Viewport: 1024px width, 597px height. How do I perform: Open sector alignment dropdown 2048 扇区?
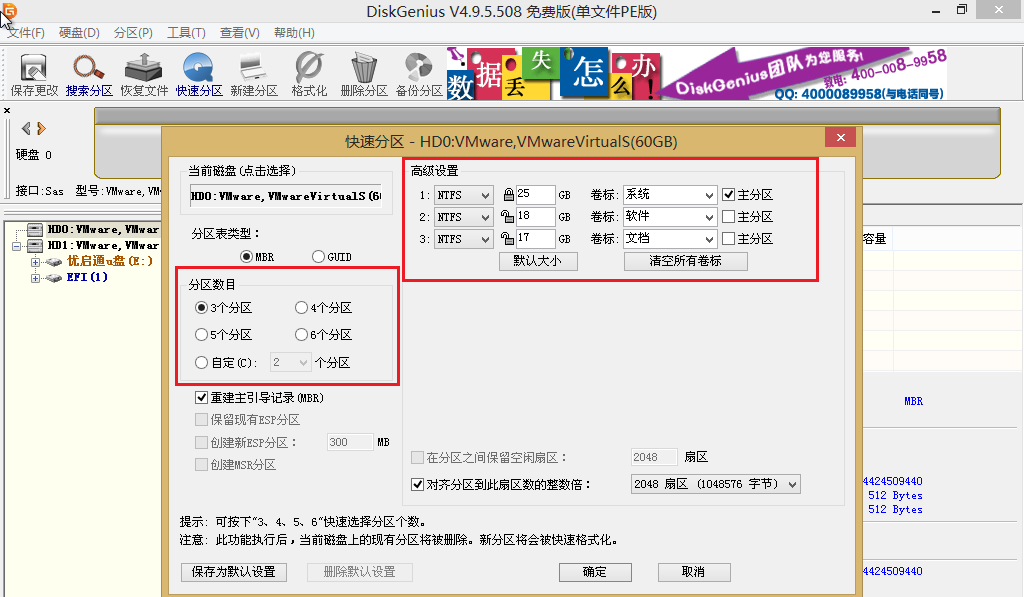click(x=715, y=484)
